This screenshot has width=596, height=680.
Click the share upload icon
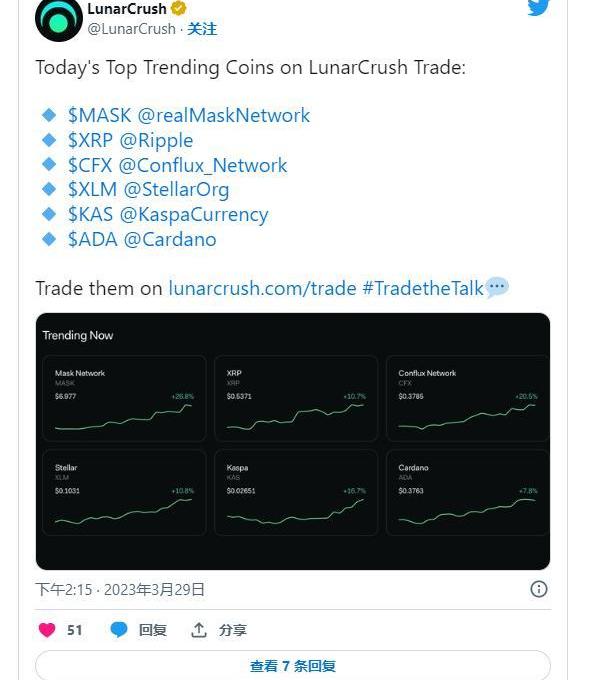(199, 630)
